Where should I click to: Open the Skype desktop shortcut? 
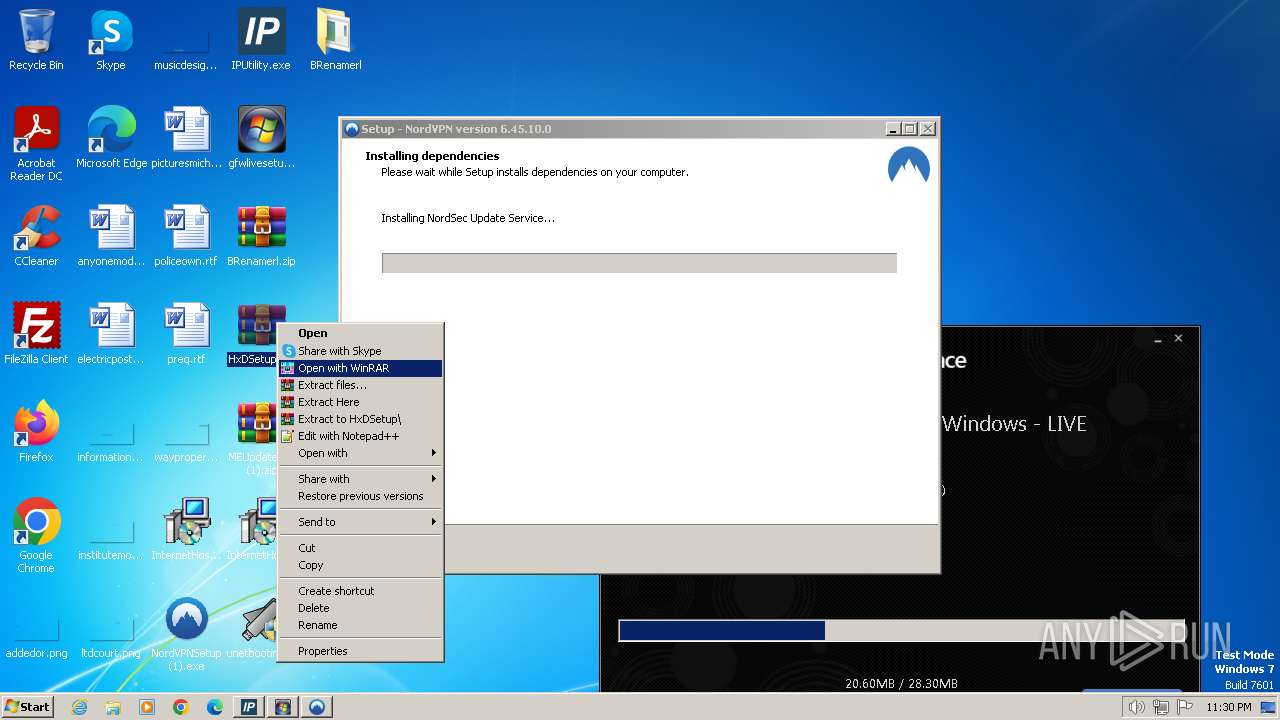point(110,40)
